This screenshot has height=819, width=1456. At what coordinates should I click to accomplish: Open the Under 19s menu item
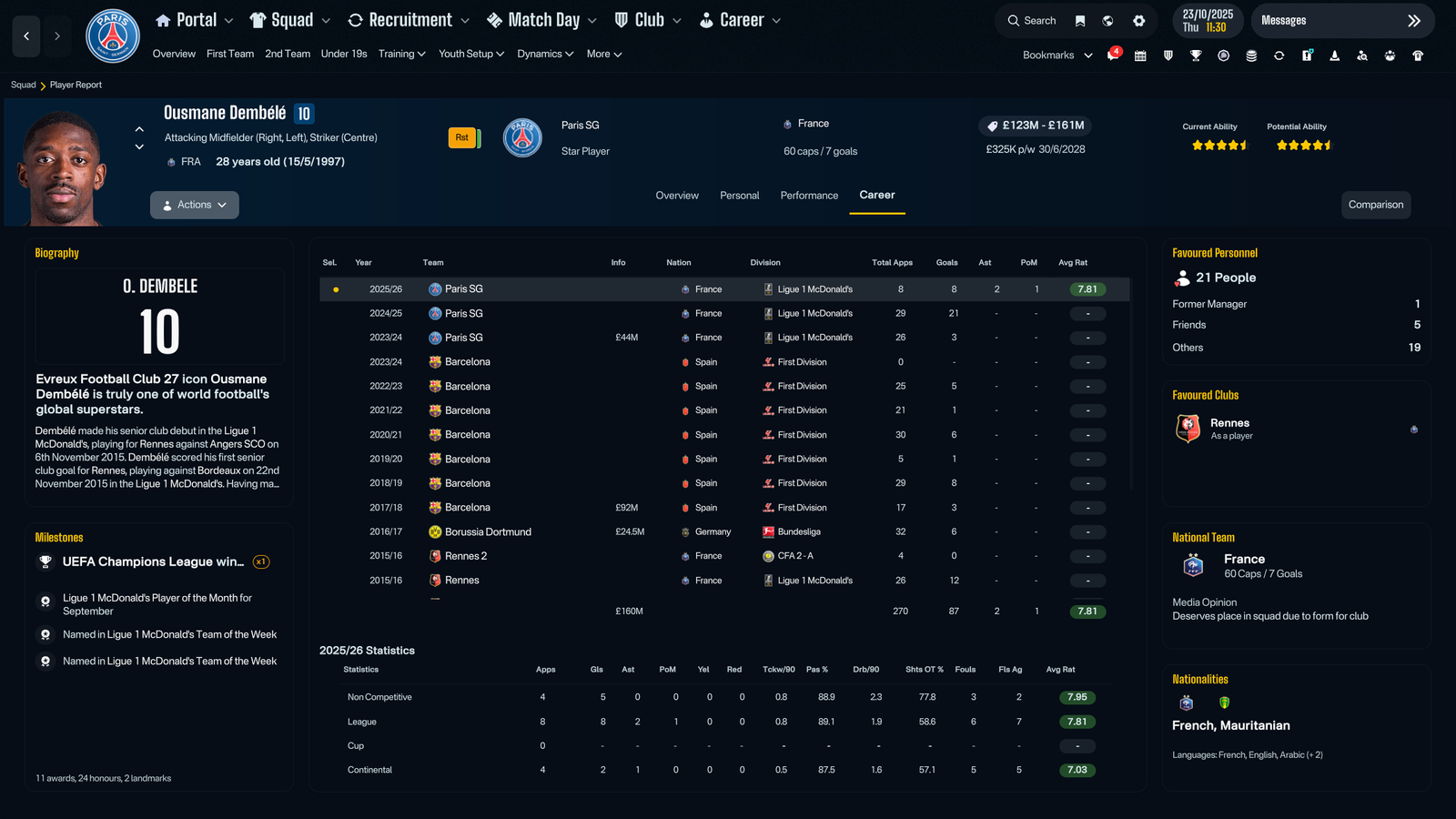click(x=344, y=54)
